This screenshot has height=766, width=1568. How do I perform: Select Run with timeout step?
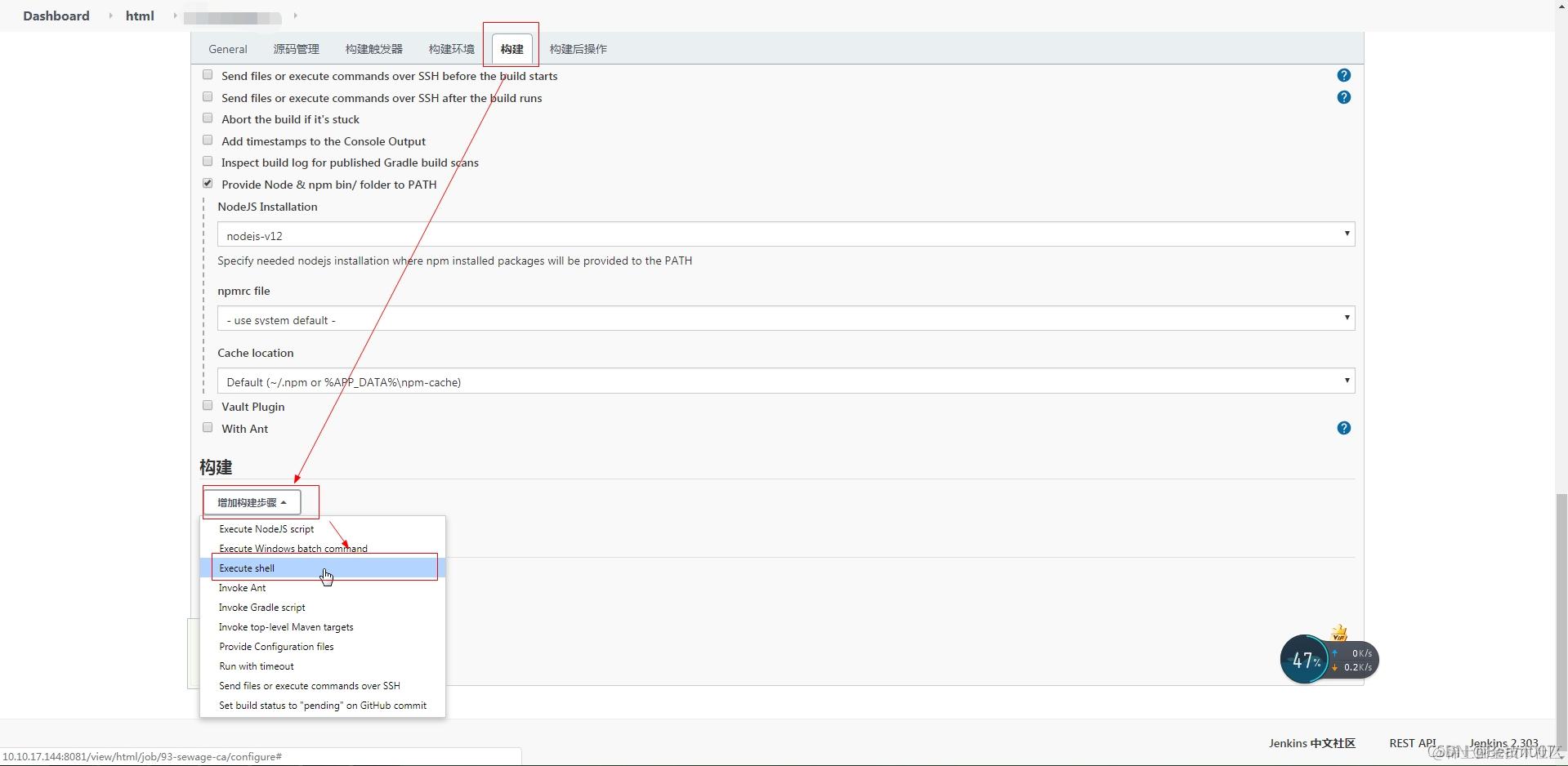[x=323, y=666]
